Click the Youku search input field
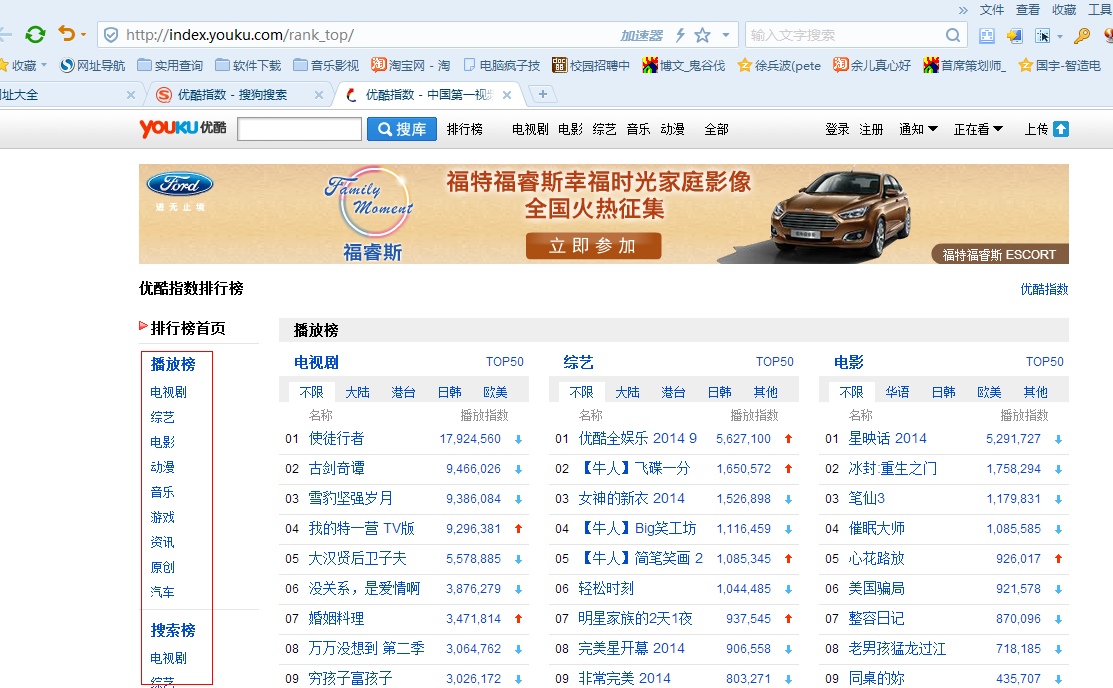The height and width of the screenshot is (688, 1113). point(300,129)
